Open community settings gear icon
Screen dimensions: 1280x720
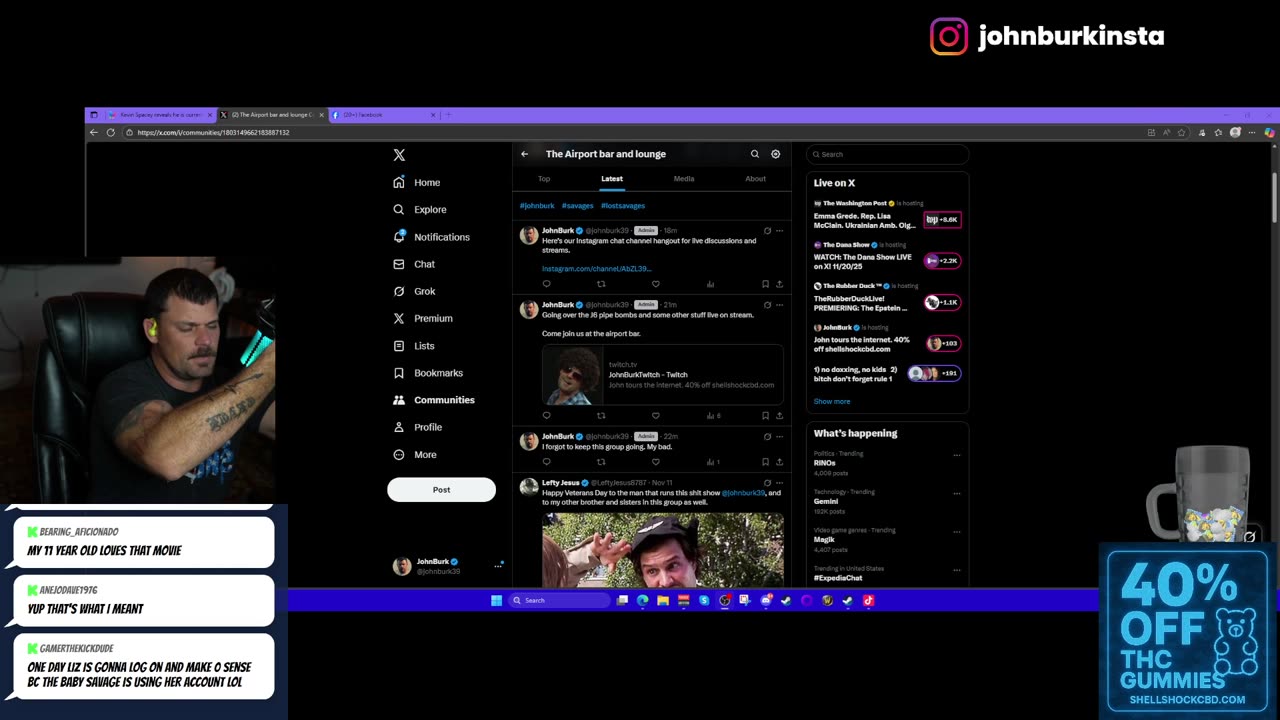tap(775, 154)
